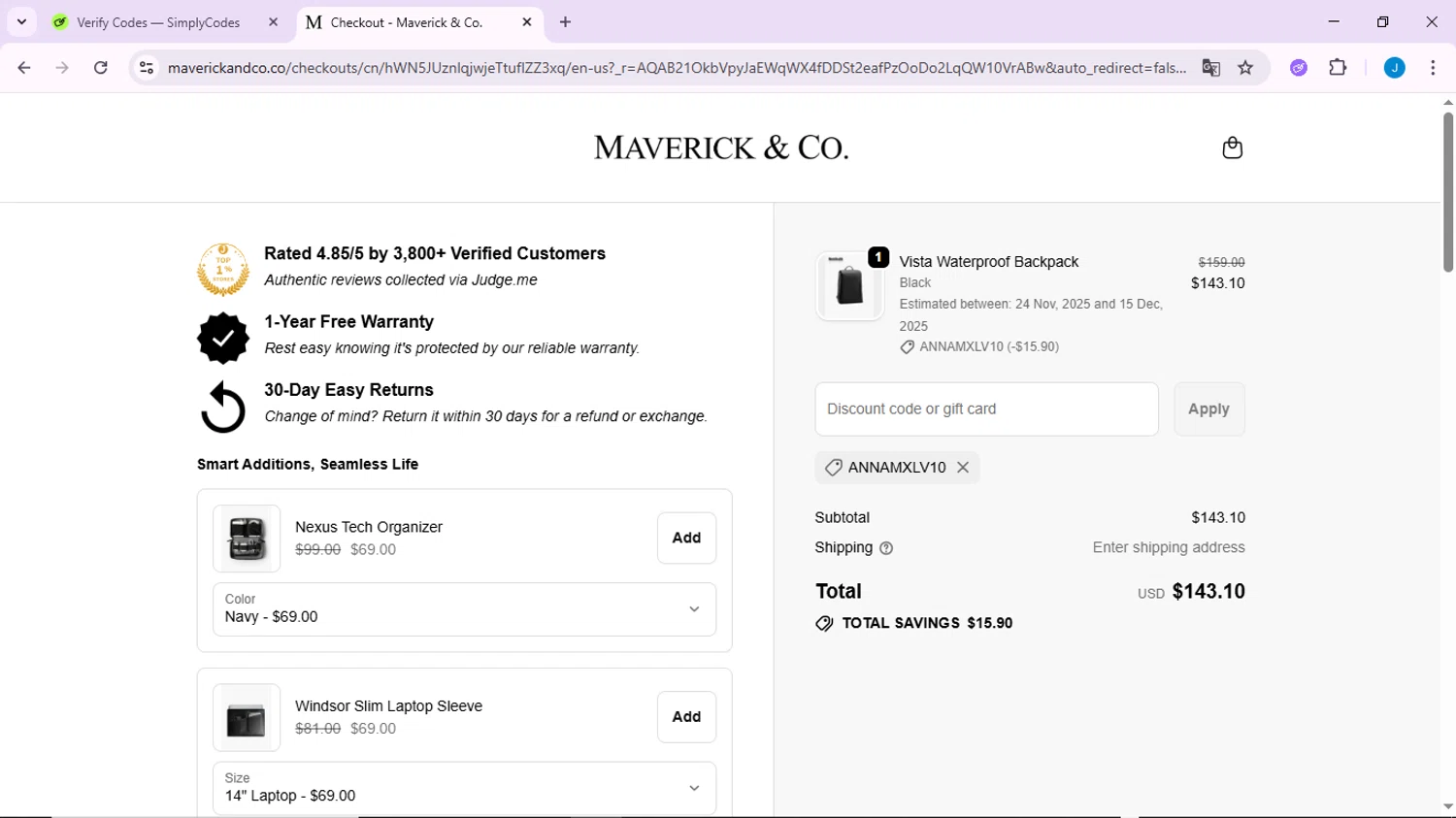Open the Extensions puzzle icon

click(1338, 68)
